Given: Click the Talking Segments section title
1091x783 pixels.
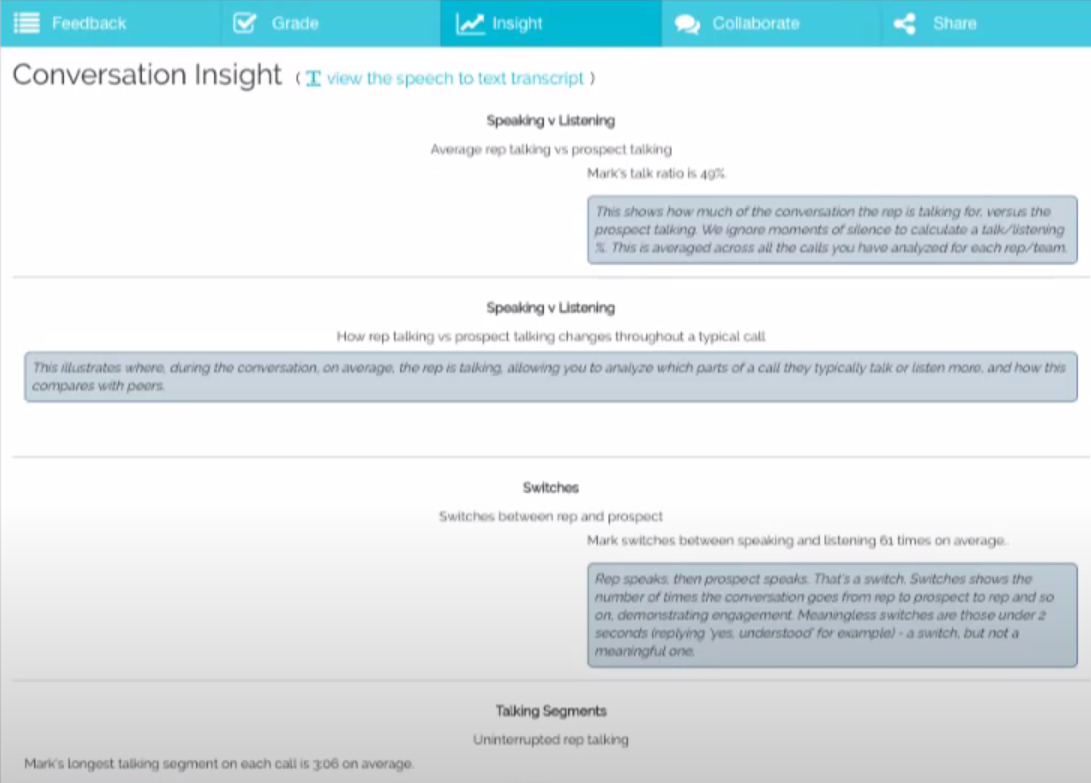Looking at the screenshot, I should pyautogui.click(x=550, y=711).
